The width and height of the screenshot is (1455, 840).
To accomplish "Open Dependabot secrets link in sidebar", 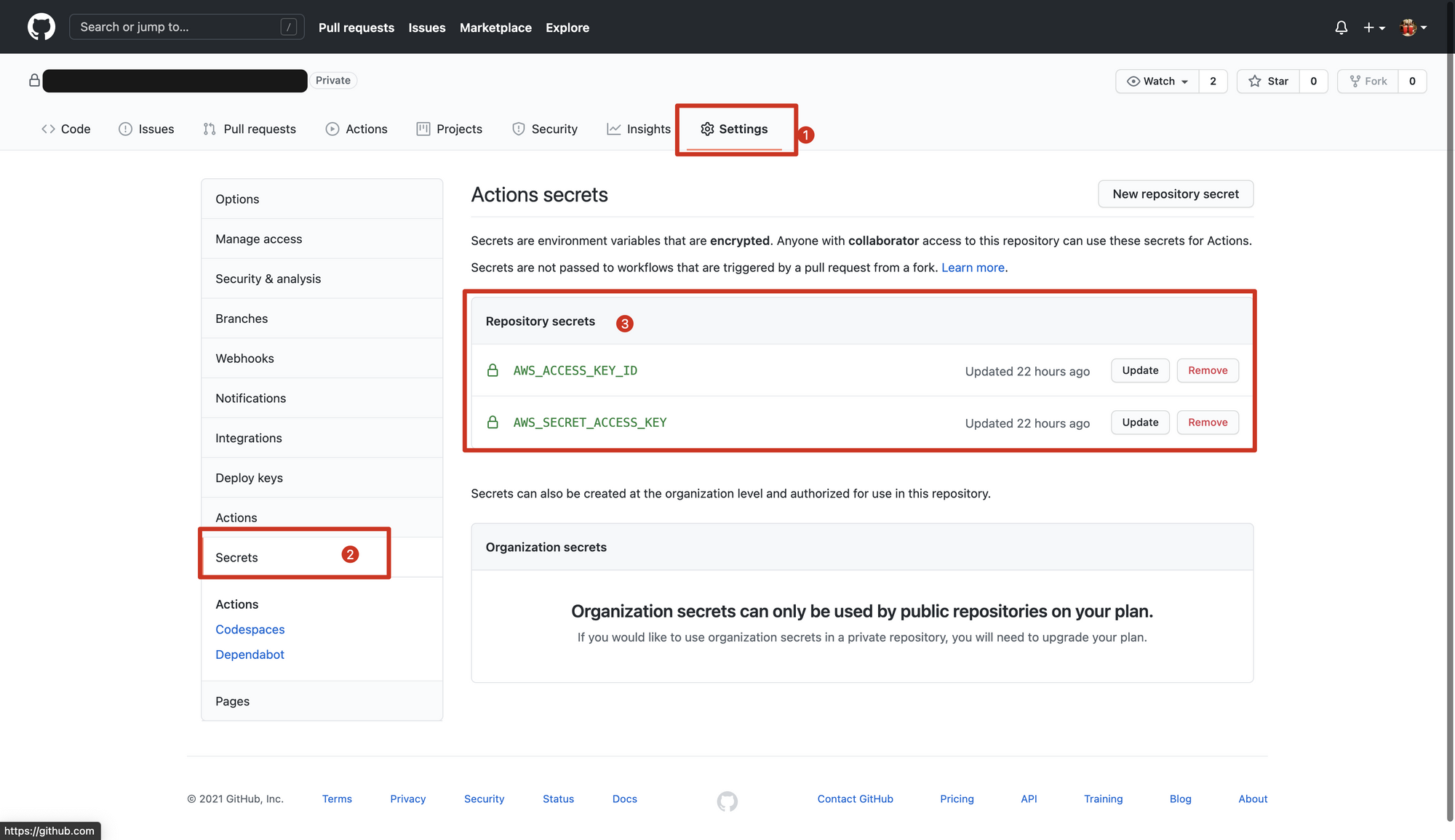I will click(x=250, y=655).
